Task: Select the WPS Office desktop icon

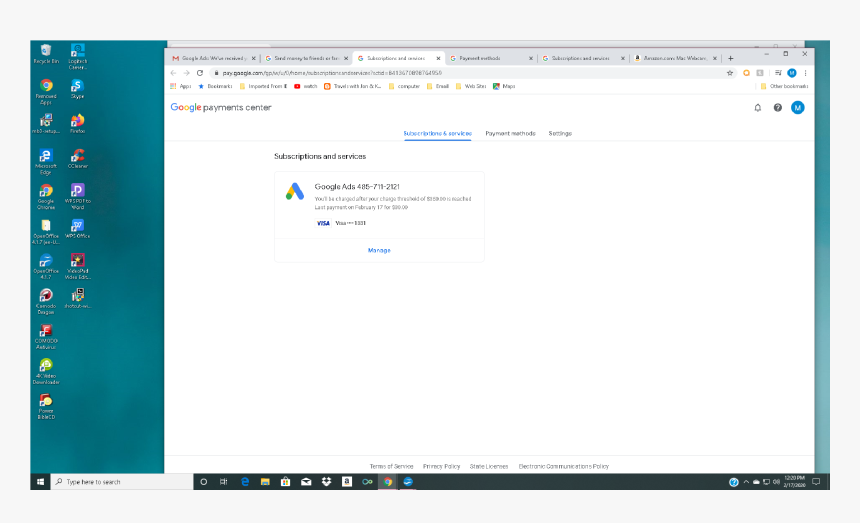Action: pyautogui.click(x=77, y=229)
